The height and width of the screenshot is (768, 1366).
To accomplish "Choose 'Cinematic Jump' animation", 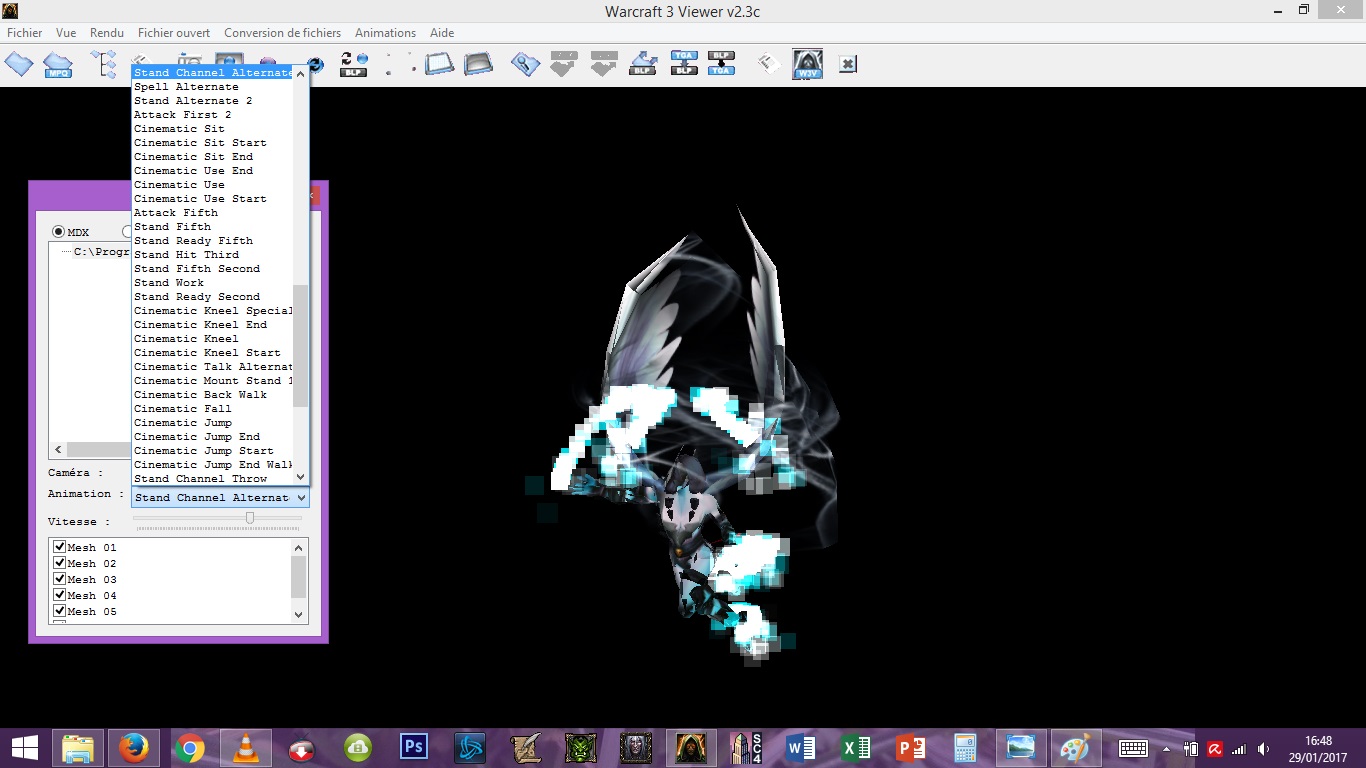I will 213,423.
